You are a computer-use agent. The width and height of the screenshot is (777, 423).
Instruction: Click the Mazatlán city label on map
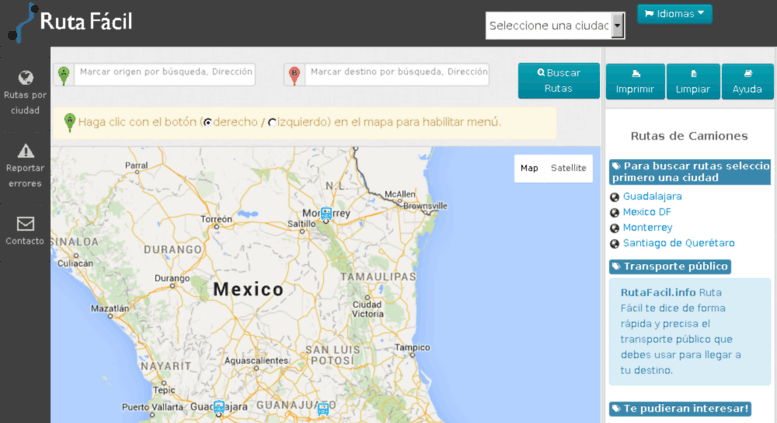point(110,308)
